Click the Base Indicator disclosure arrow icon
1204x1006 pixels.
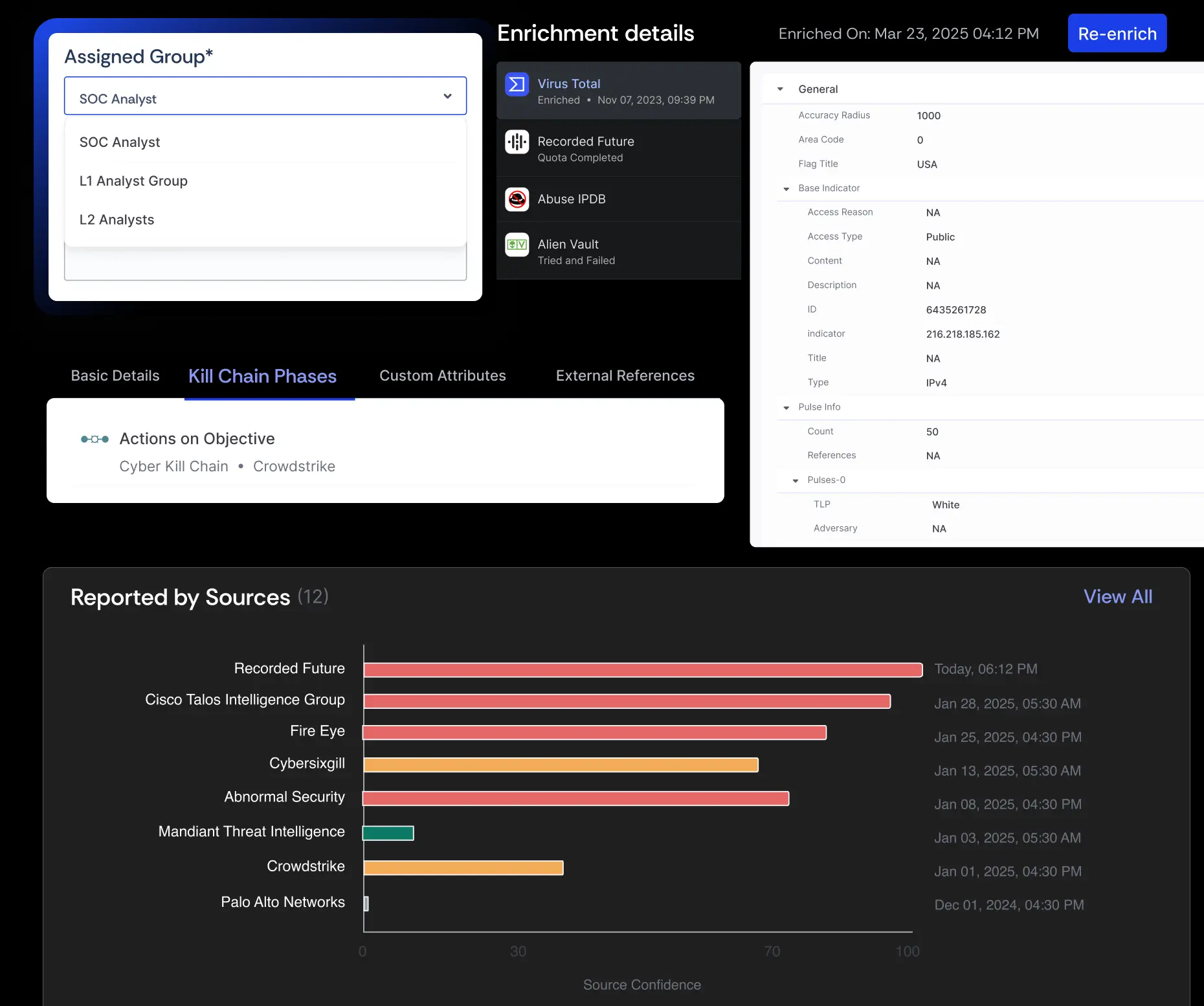(786, 188)
